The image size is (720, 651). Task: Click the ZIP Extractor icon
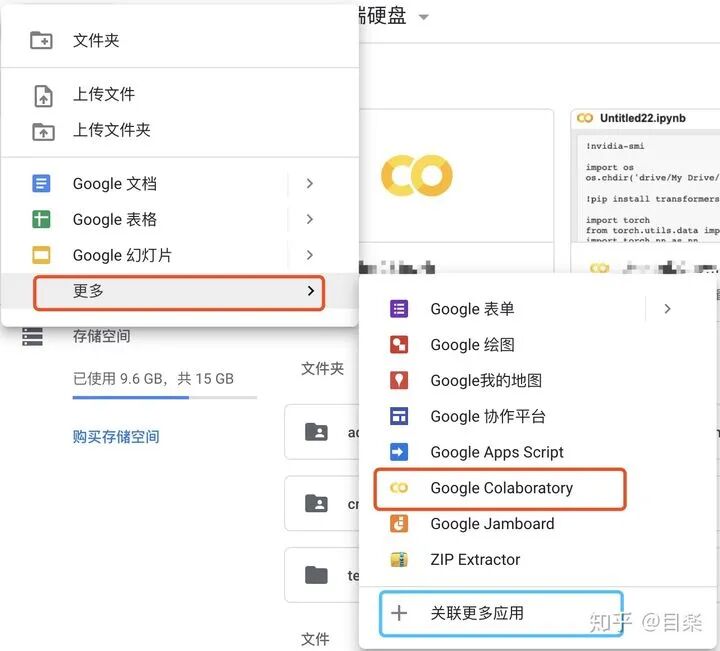pos(399,560)
